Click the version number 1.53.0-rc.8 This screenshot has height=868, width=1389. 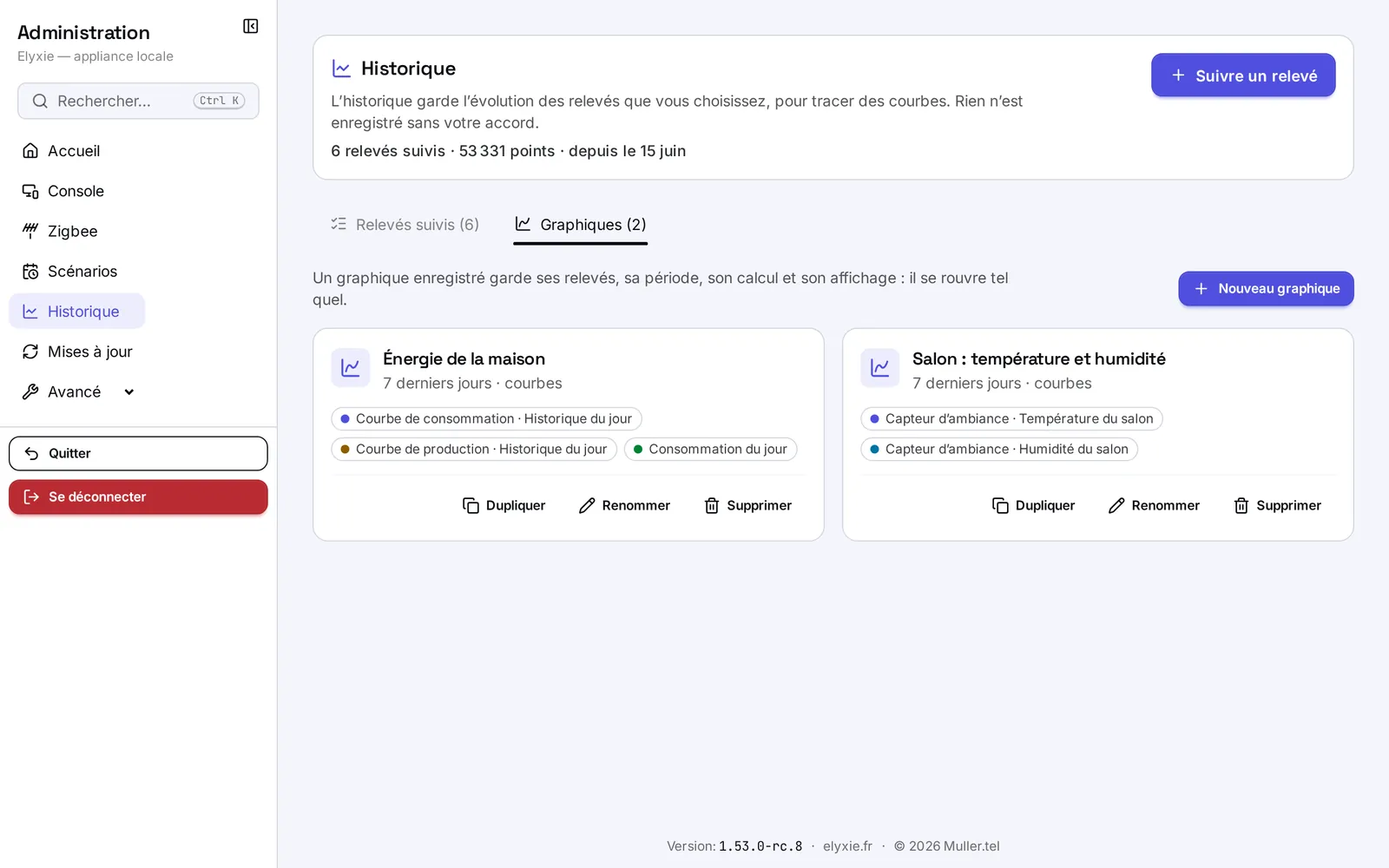[760, 846]
